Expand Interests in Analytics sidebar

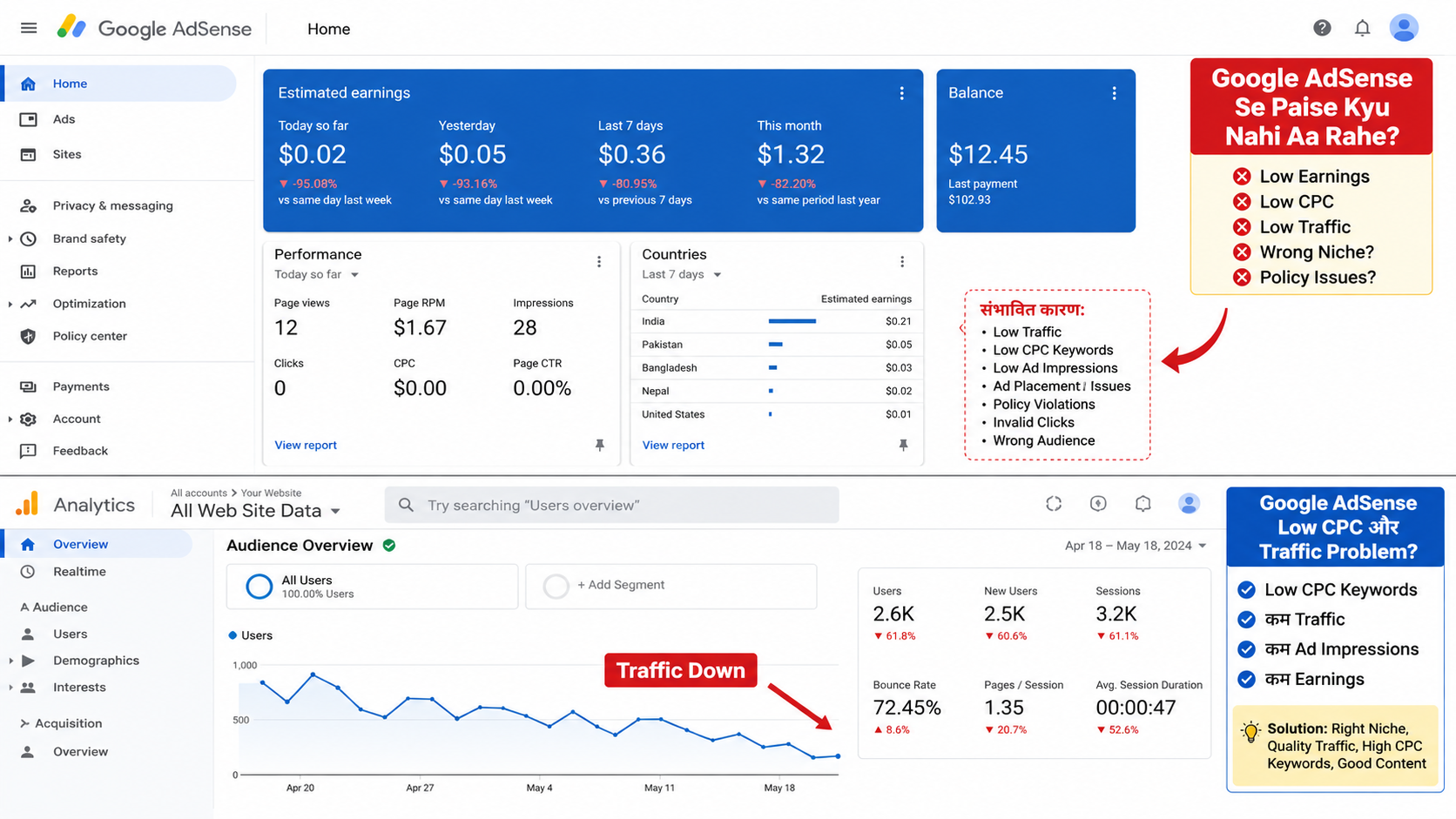click(10, 688)
